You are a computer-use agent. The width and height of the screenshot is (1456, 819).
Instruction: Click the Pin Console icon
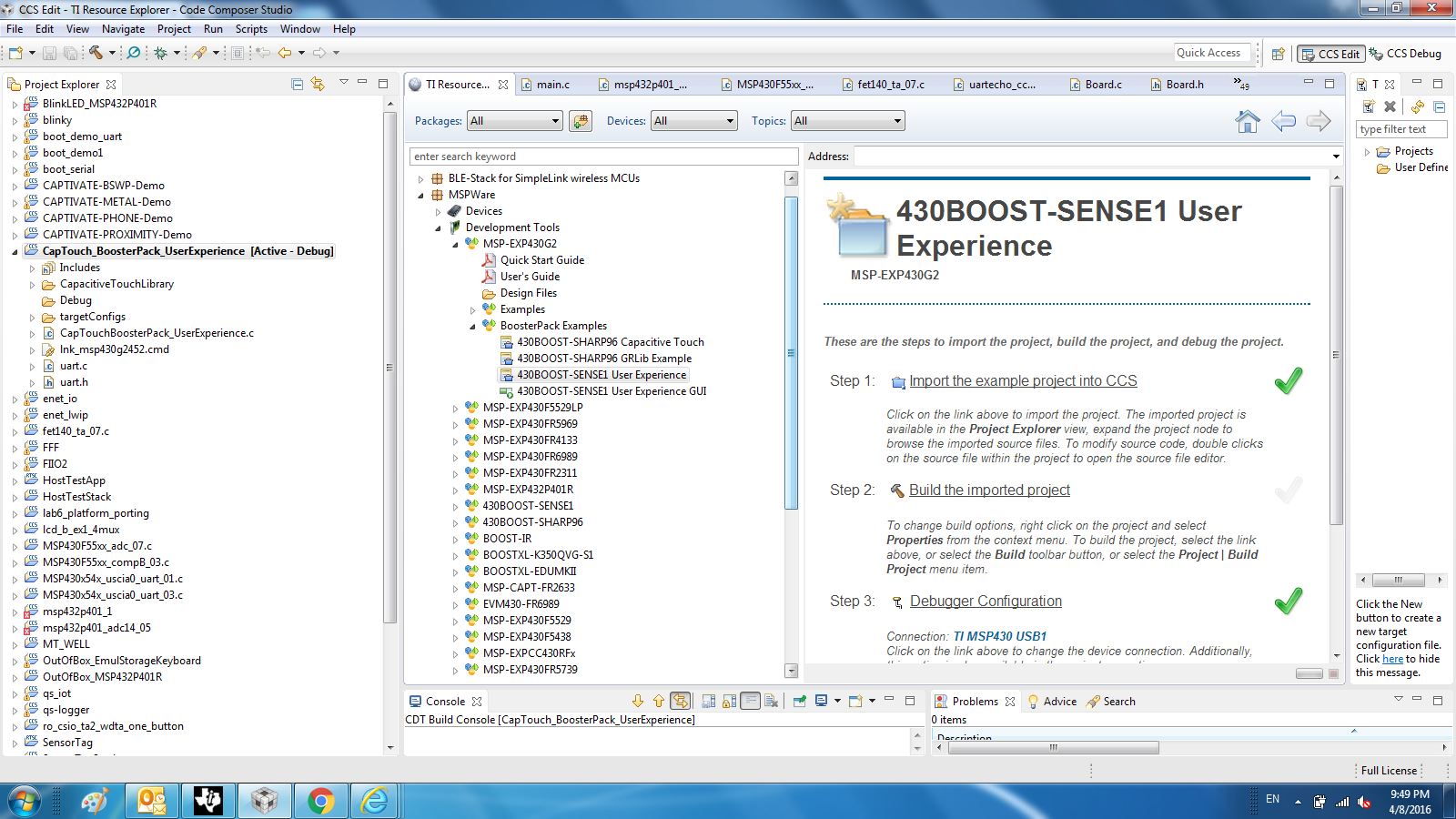point(799,701)
